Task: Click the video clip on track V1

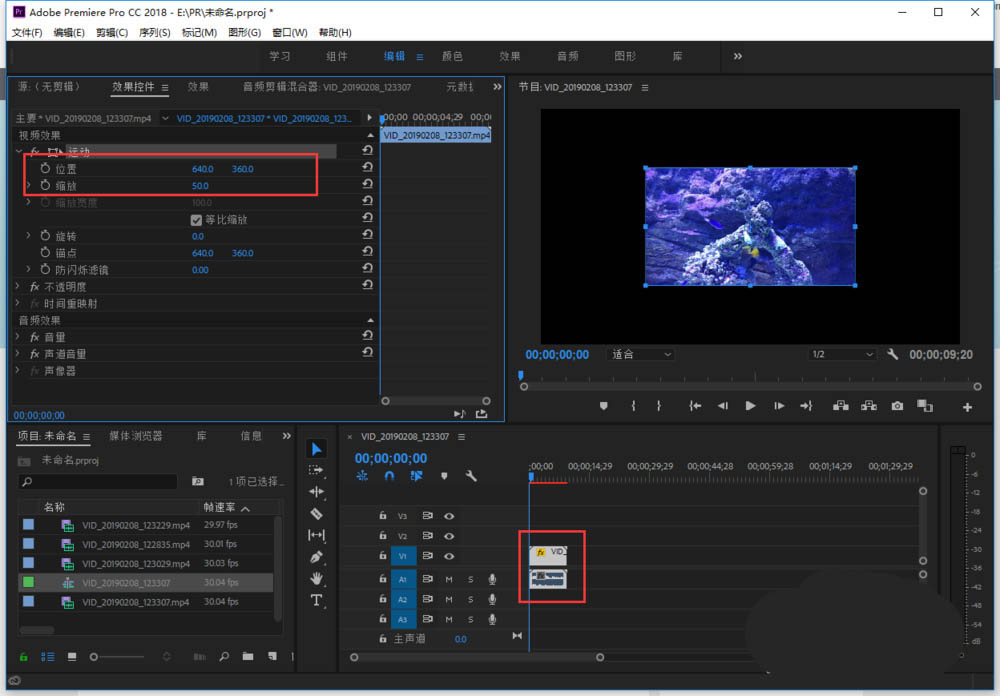Action: point(548,555)
